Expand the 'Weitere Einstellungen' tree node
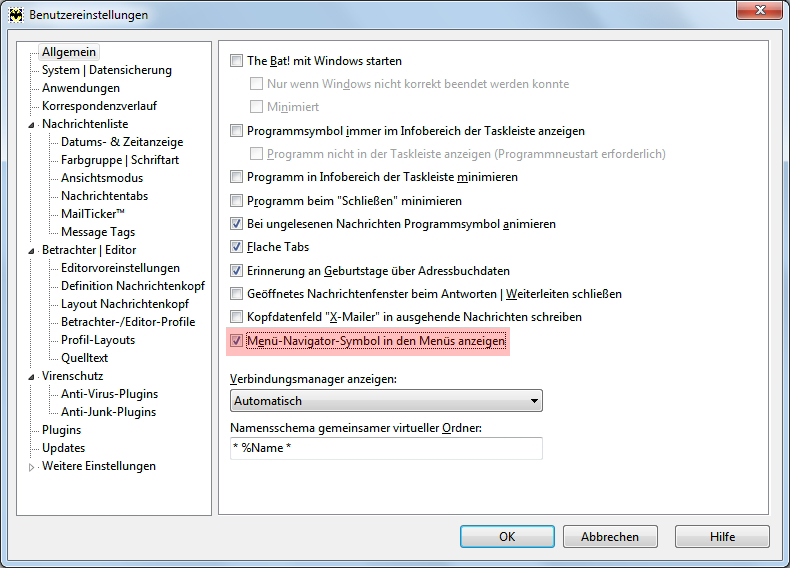Image resolution: width=790 pixels, height=568 pixels. (31, 467)
